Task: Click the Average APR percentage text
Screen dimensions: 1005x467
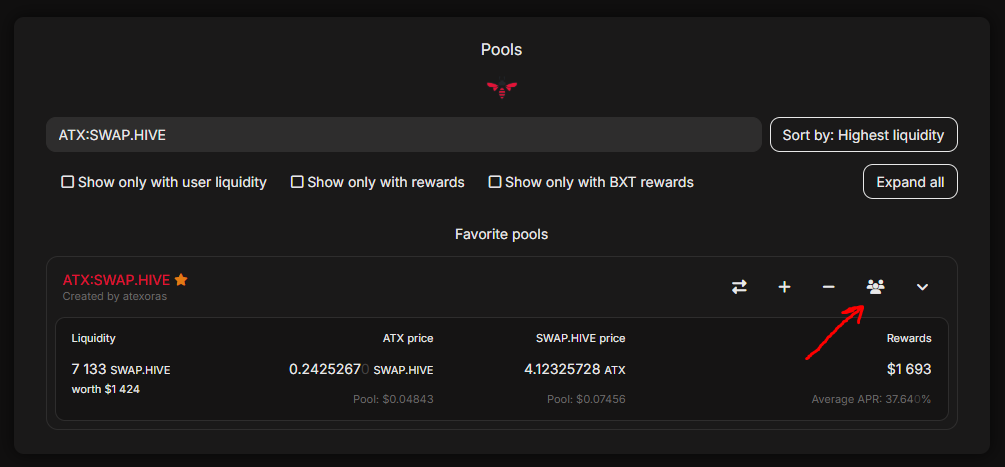Action: click(871, 399)
